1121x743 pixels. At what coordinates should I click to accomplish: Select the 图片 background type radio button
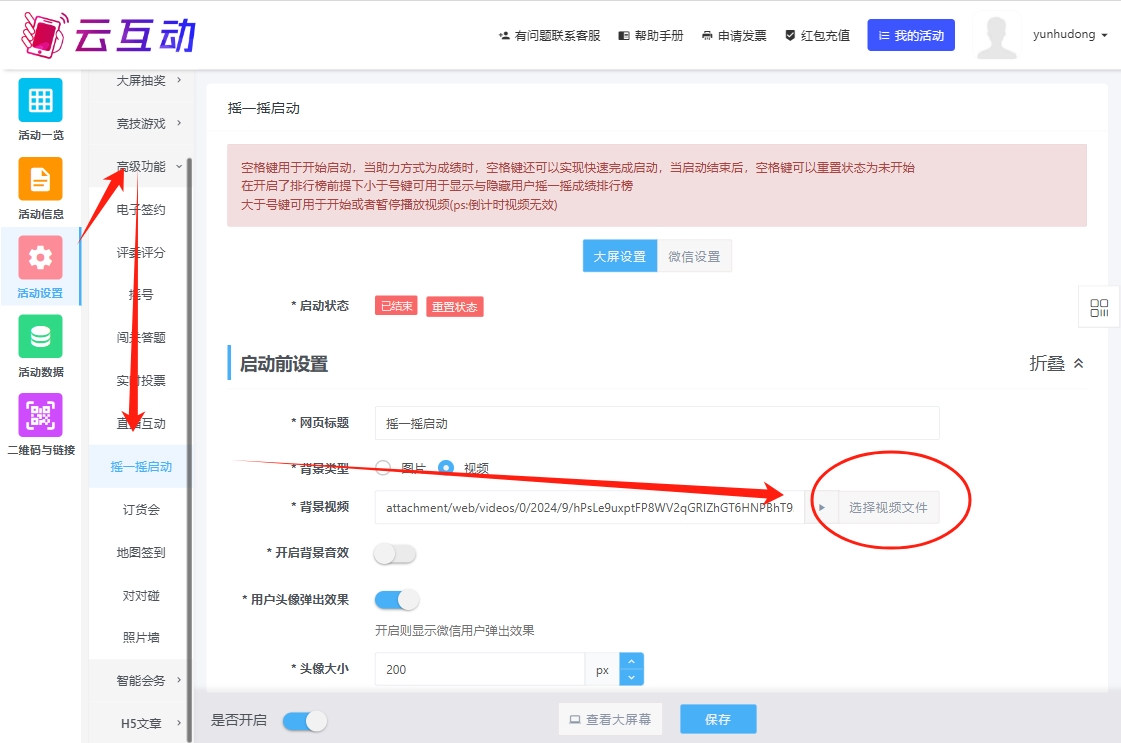coord(383,468)
